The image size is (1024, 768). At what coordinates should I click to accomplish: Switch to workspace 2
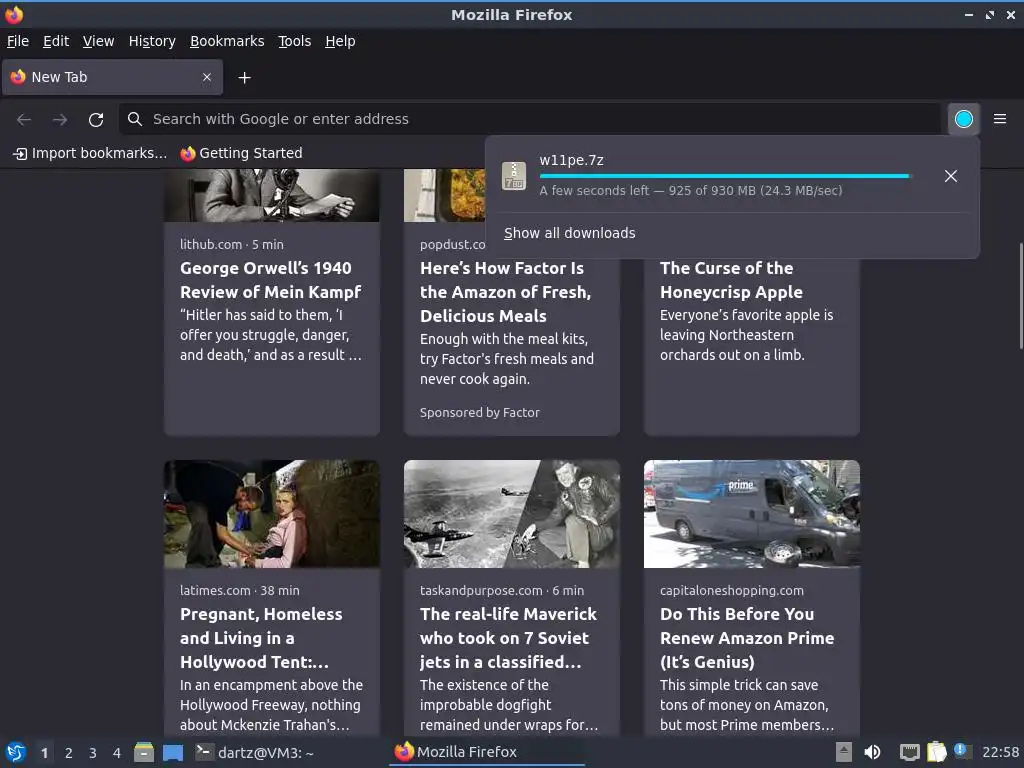[x=69, y=753]
